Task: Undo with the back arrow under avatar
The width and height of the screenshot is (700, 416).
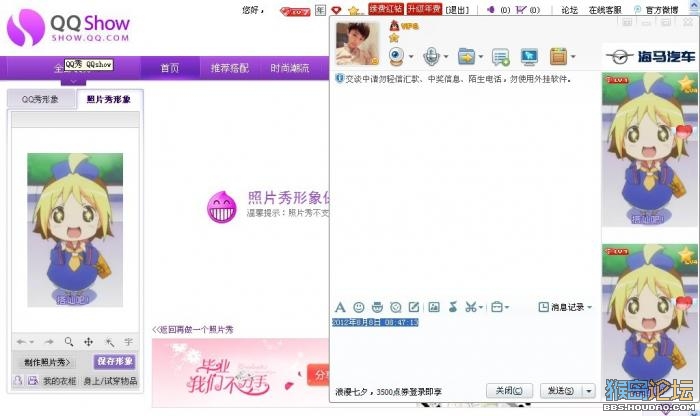Action: tap(21, 342)
